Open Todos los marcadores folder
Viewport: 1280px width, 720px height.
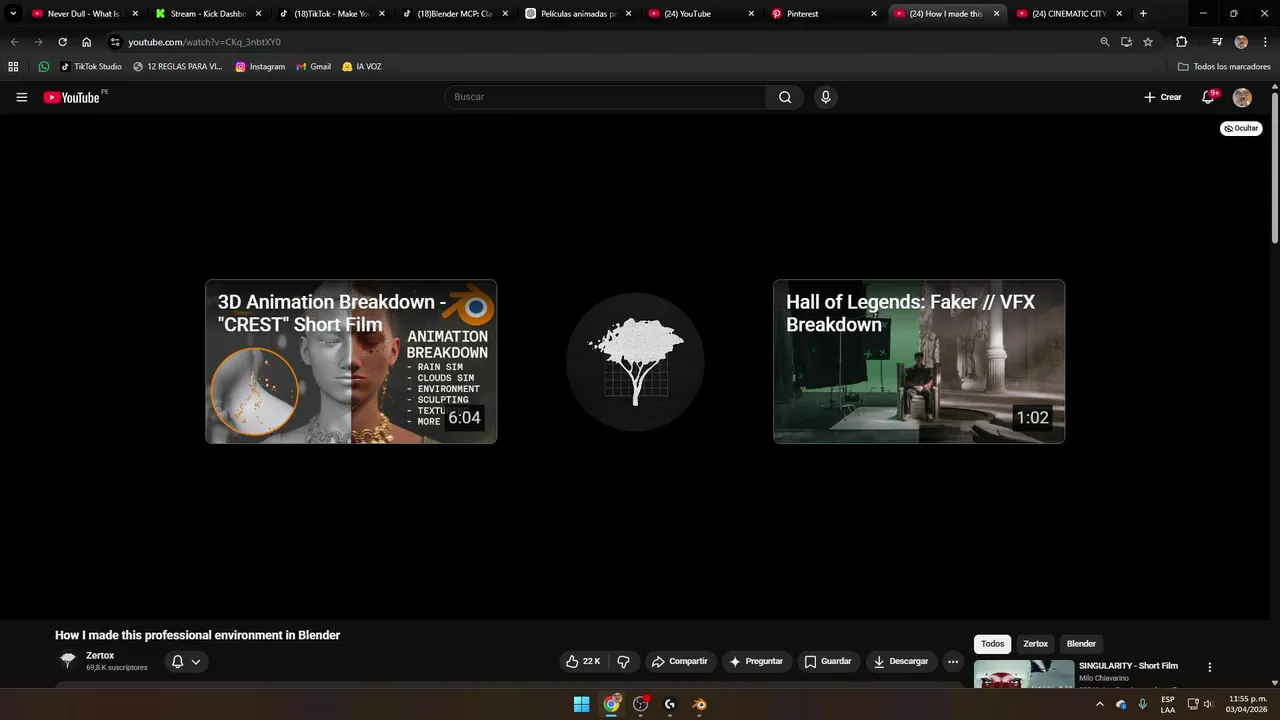1224,66
